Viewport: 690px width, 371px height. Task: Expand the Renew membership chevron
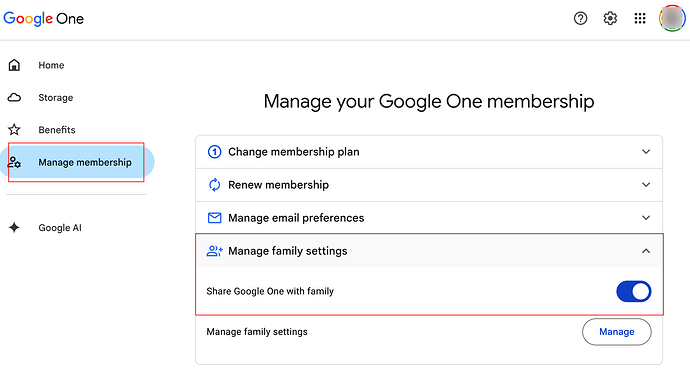646,185
